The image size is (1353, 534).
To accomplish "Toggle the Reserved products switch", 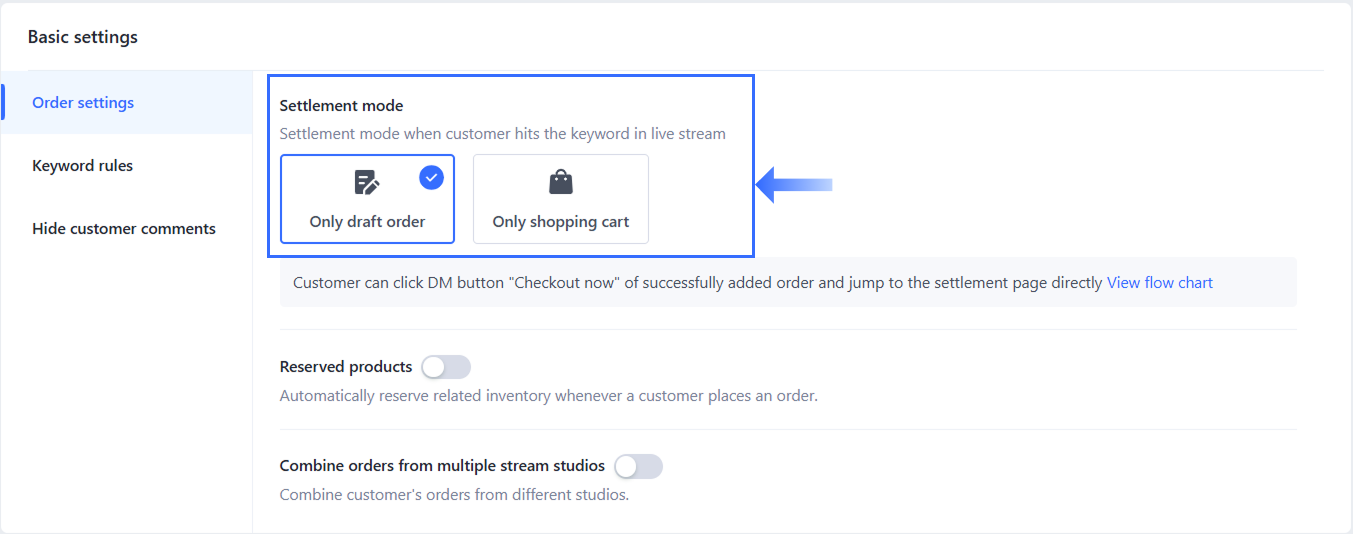I will [445, 367].
